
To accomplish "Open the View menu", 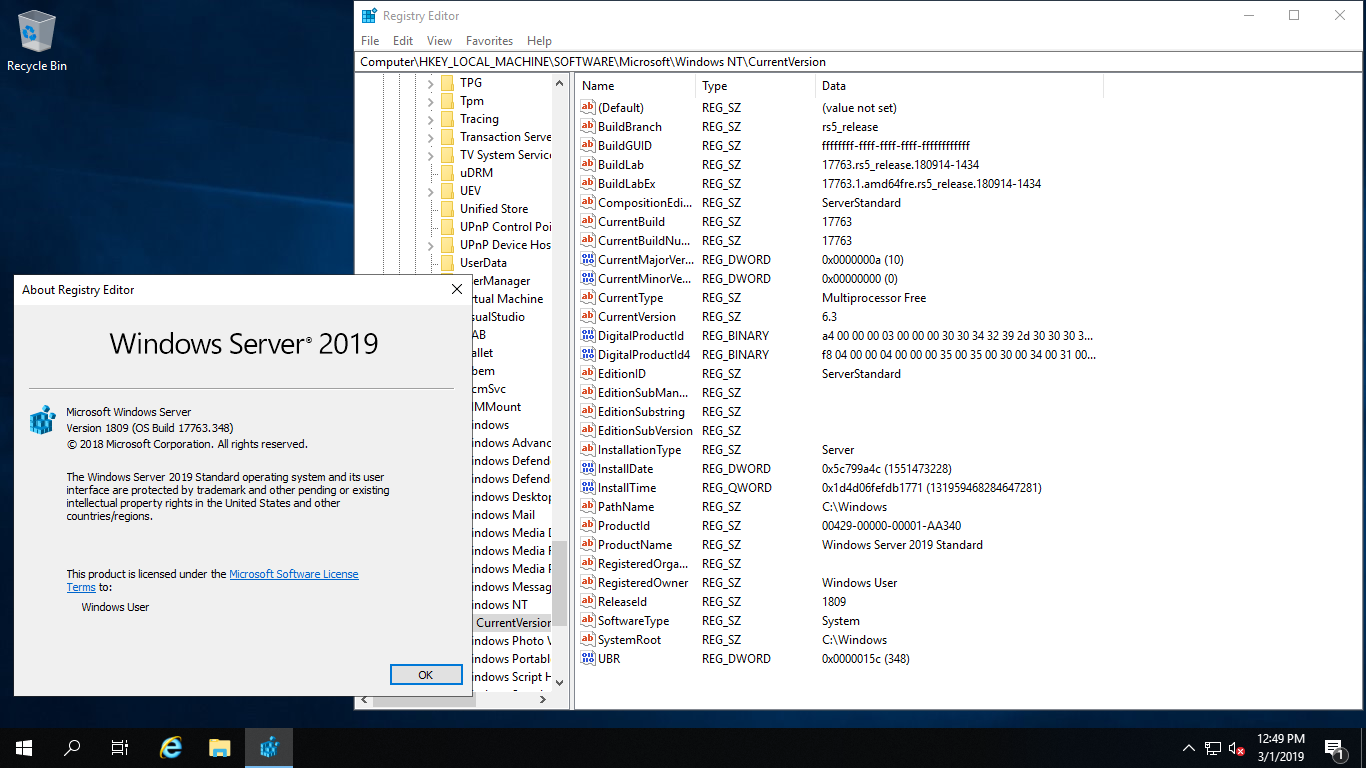I will click(439, 41).
